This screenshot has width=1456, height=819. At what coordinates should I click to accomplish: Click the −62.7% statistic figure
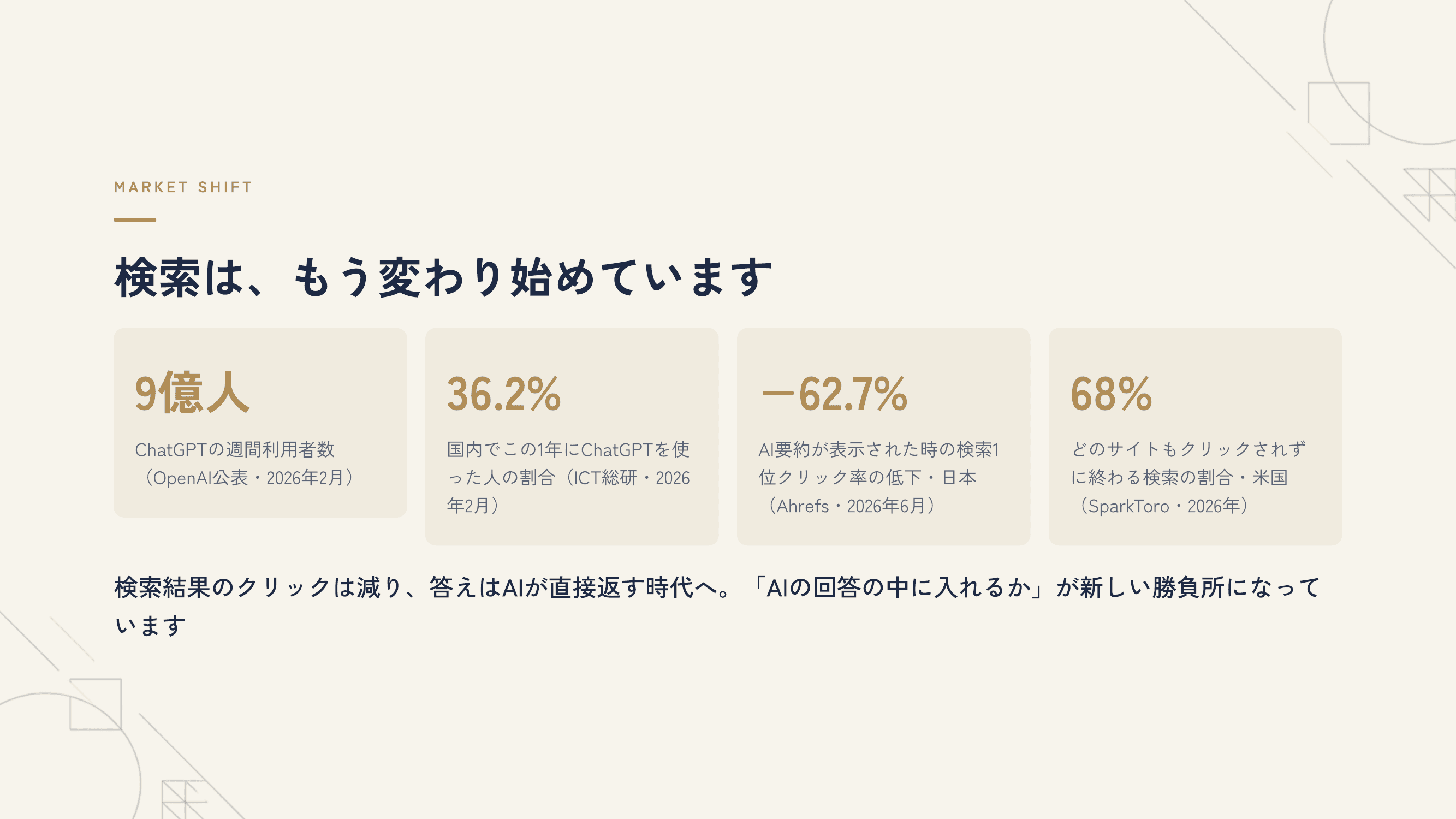(x=834, y=394)
